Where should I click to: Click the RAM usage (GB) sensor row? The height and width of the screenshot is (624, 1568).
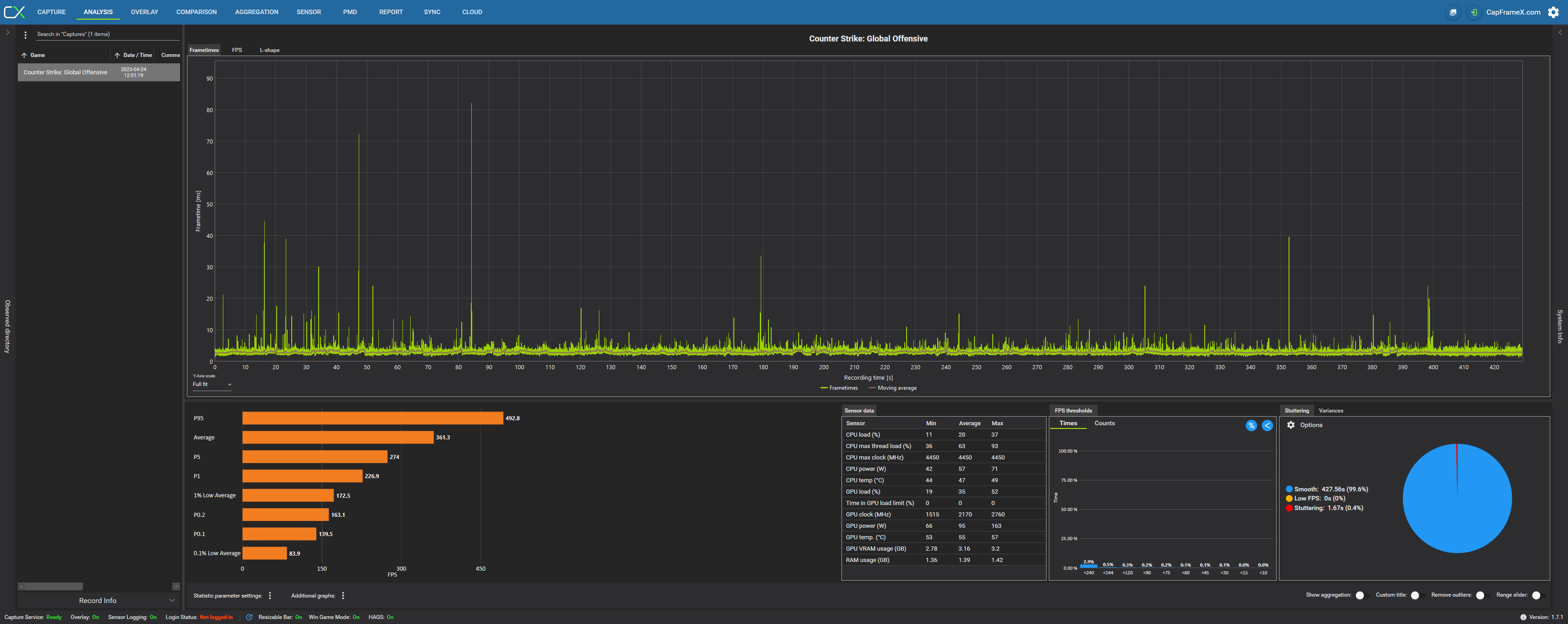coord(944,561)
